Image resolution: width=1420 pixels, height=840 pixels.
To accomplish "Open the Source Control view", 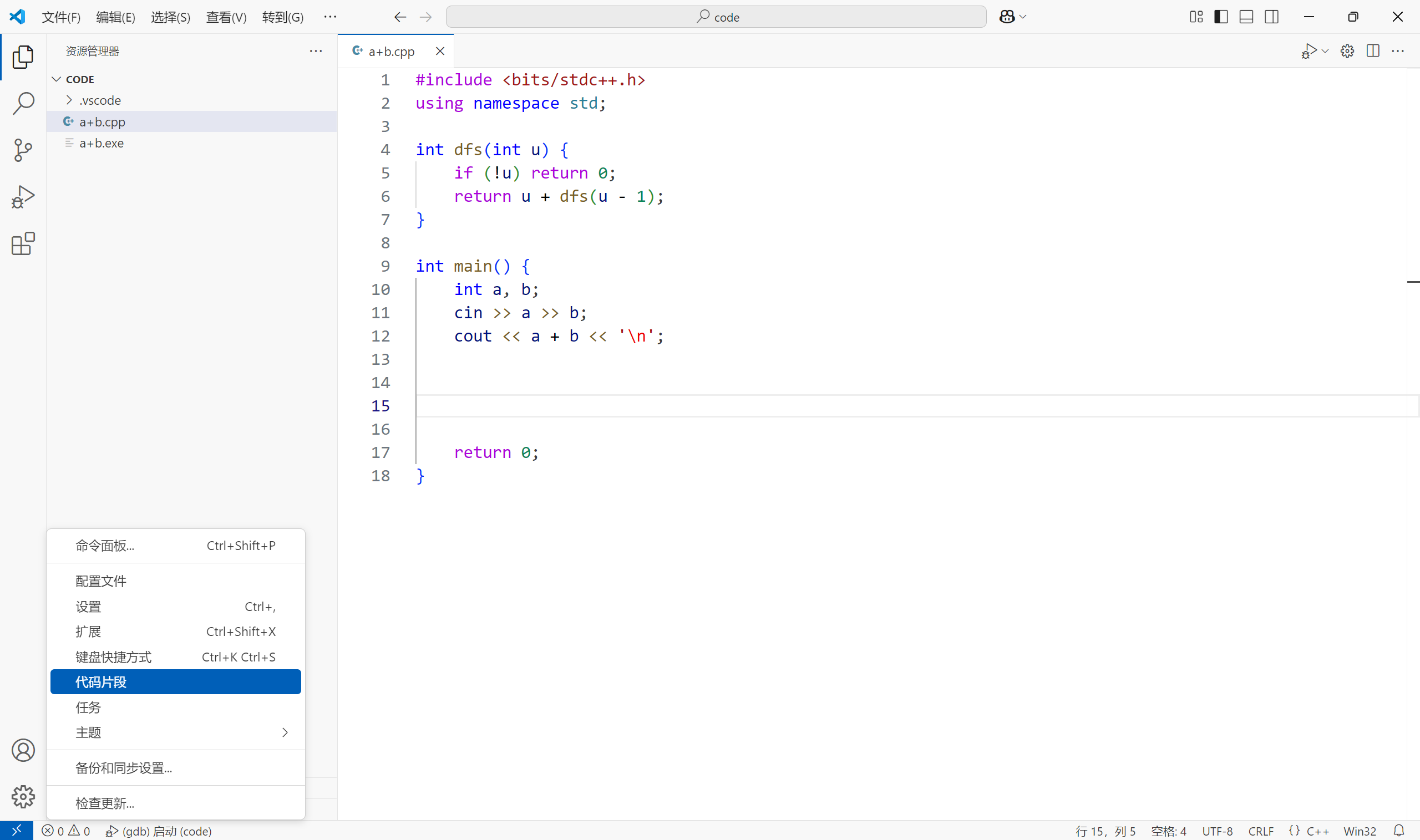I will [x=23, y=151].
